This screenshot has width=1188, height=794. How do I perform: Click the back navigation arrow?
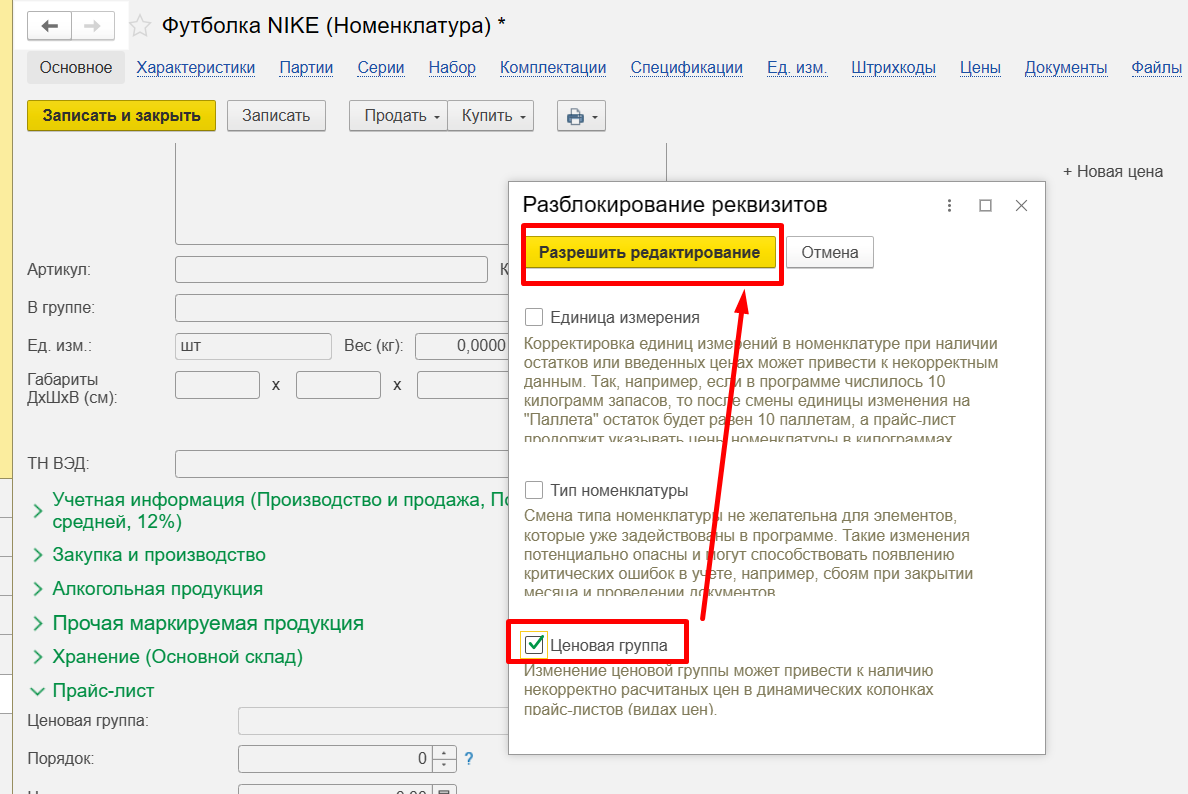click(49, 26)
